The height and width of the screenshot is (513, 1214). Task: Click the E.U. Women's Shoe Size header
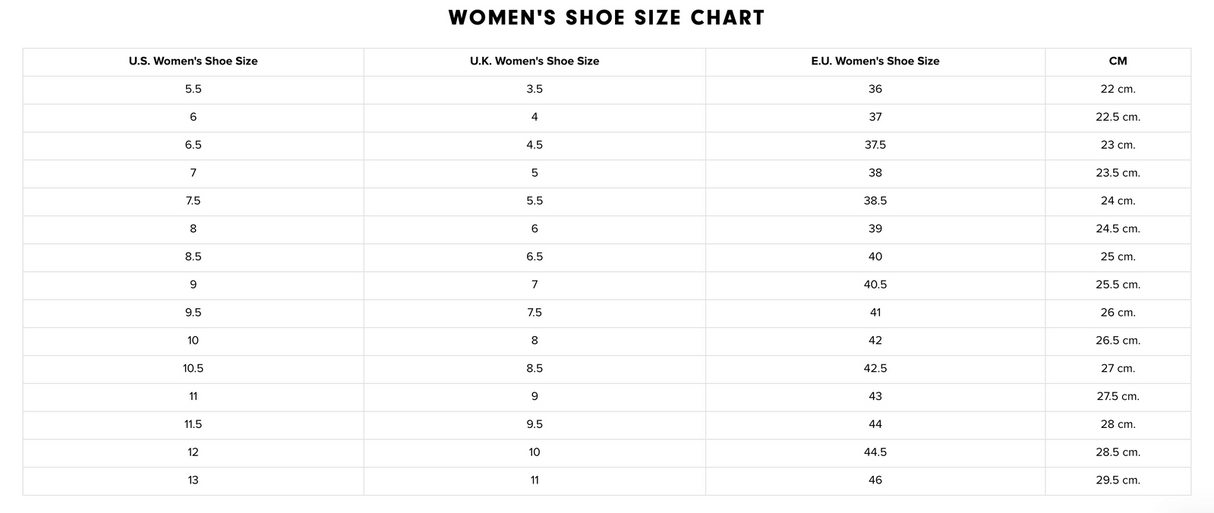[875, 61]
